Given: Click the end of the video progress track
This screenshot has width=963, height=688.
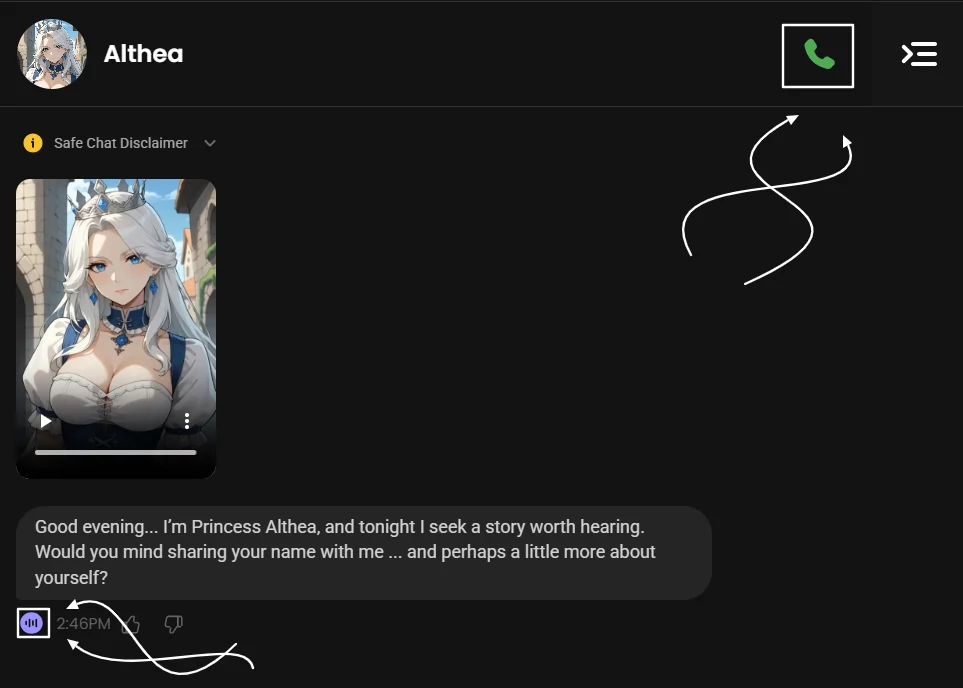Looking at the screenshot, I should [193, 453].
